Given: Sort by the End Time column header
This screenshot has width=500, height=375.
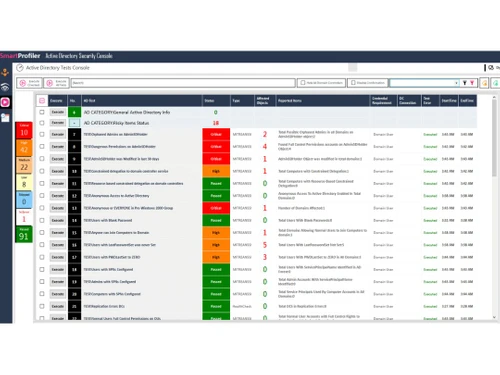Looking at the screenshot, I should pos(467,101).
